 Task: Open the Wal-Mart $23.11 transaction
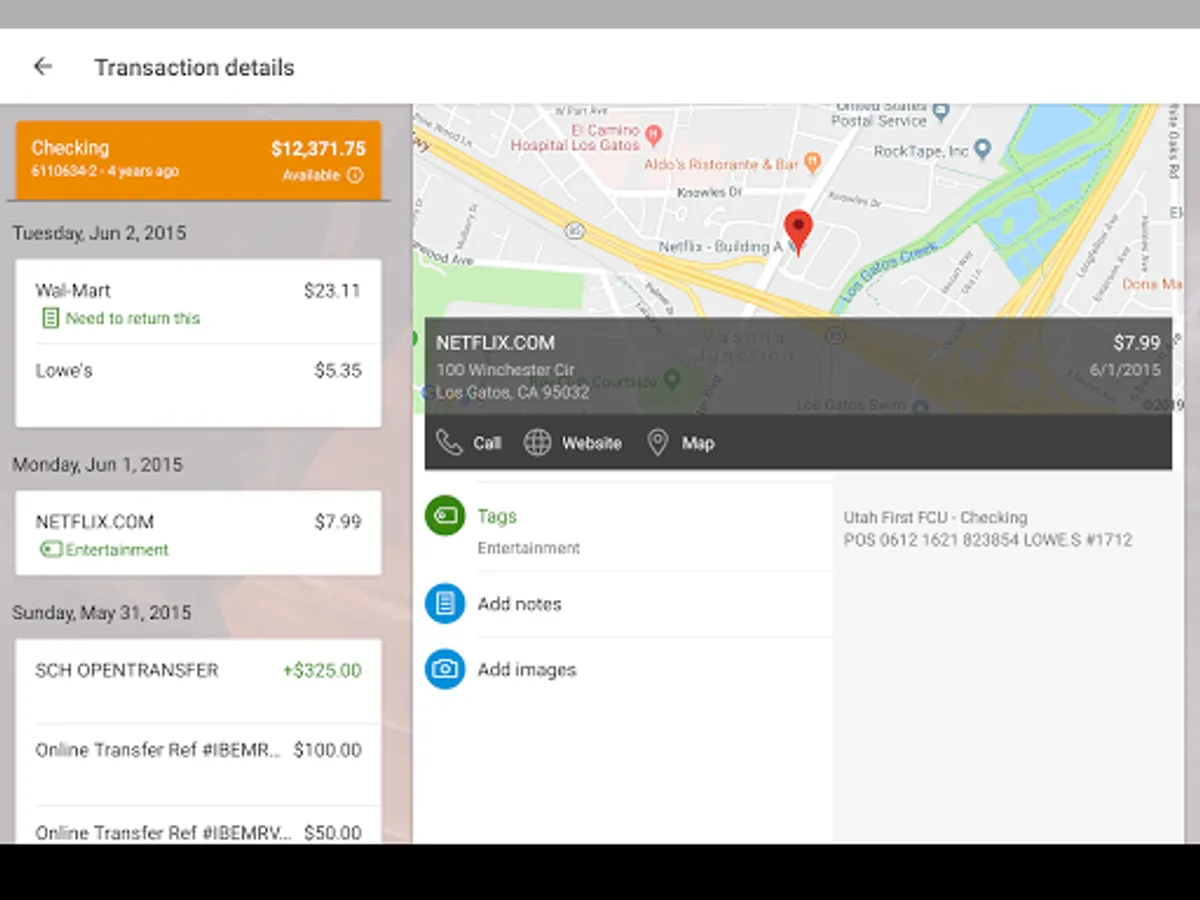pyautogui.click(x=198, y=302)
